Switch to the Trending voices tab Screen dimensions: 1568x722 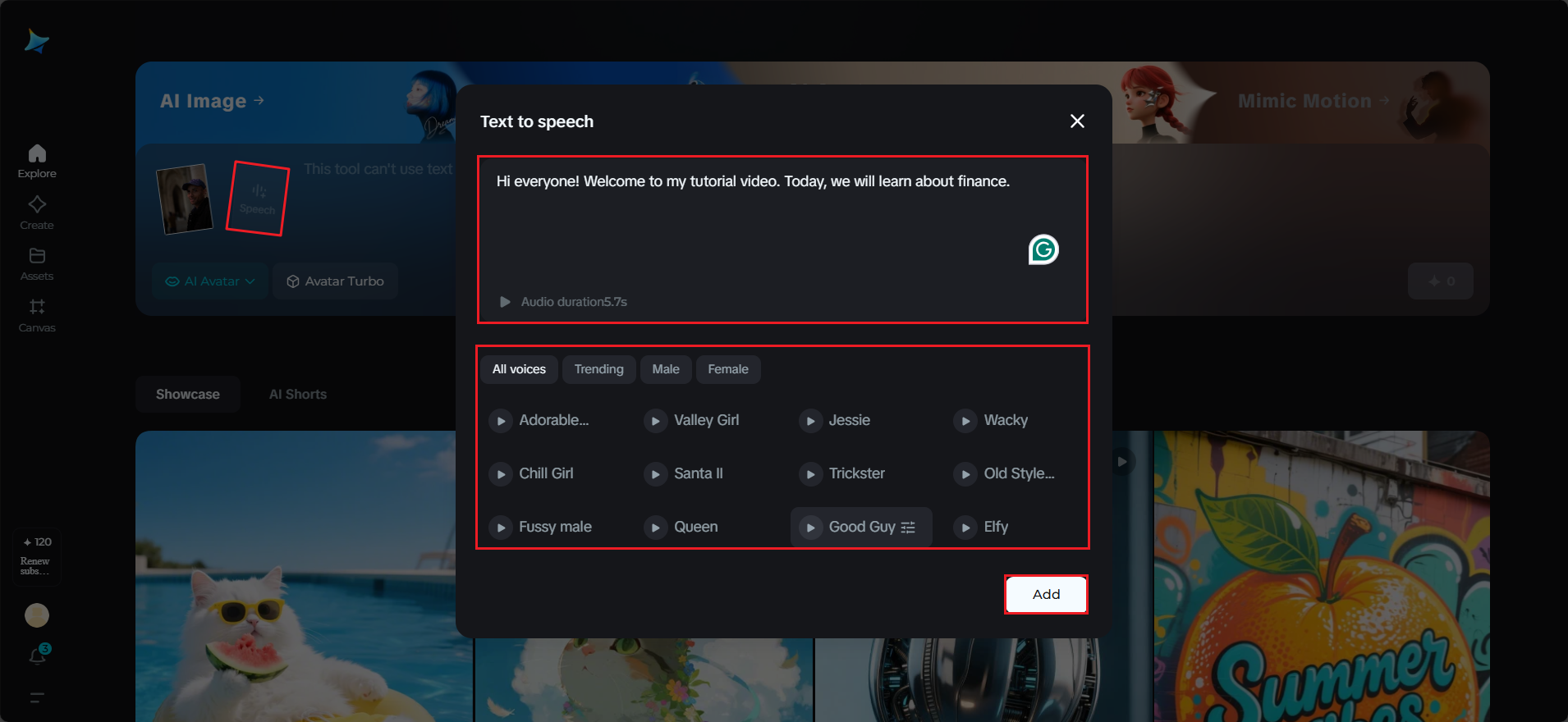[599, 369]
